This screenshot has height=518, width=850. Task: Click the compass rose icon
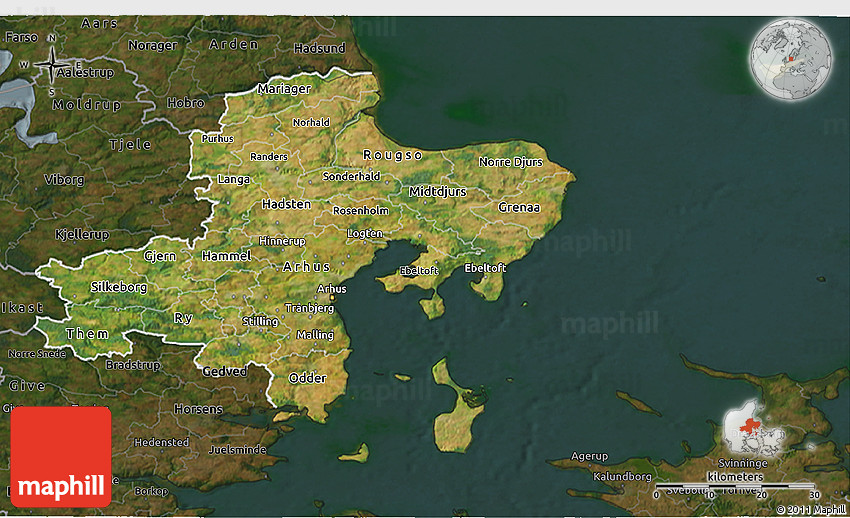(x=51, y=66)
